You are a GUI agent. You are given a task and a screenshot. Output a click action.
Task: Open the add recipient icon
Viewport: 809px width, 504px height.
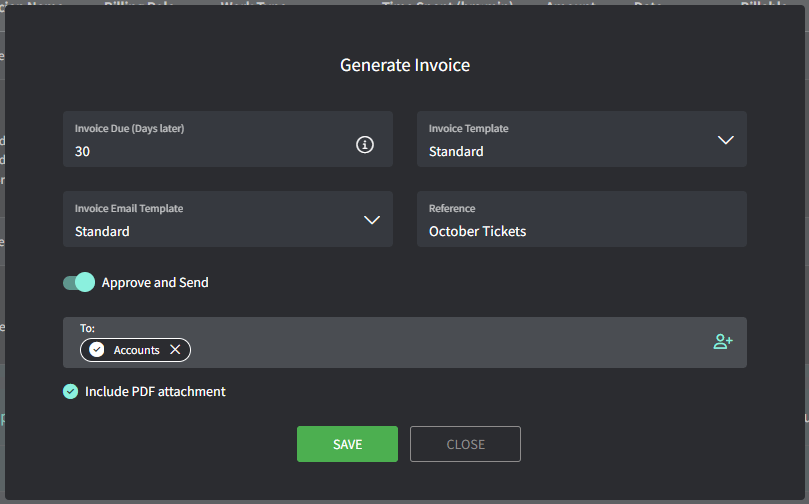723,342
